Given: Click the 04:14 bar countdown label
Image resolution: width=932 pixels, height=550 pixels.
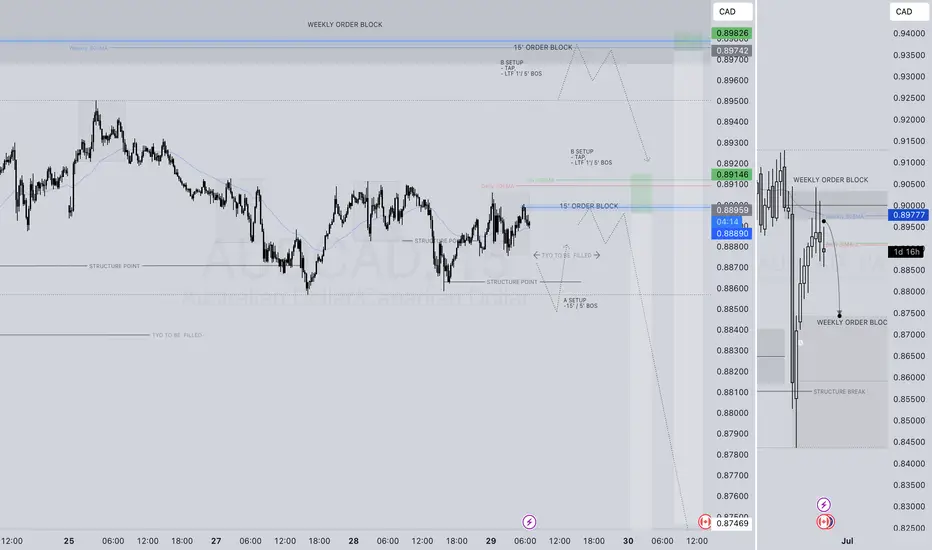Looking at the screenshot, I should click(727, 222).
